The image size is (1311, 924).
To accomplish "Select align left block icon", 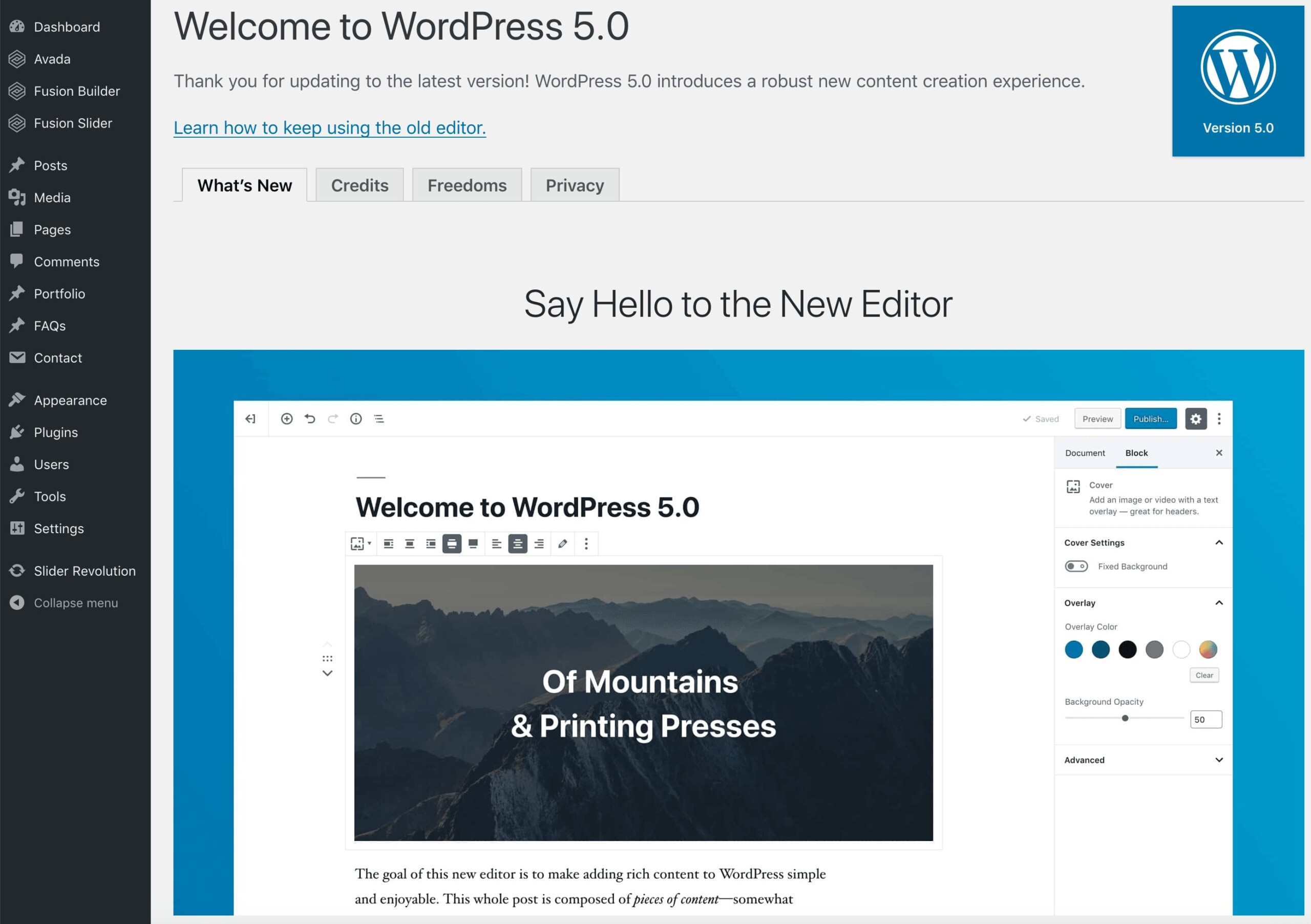I will tap(388, 543).
